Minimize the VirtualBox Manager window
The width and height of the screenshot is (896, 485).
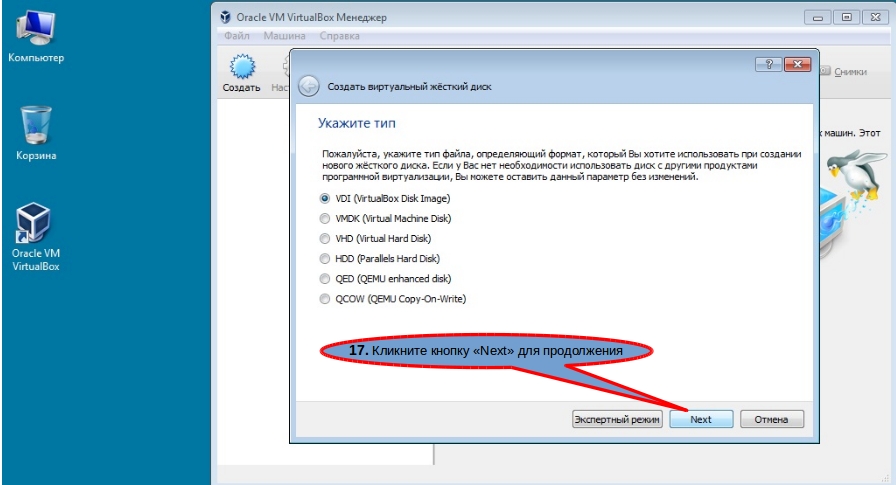pos(818,18)
